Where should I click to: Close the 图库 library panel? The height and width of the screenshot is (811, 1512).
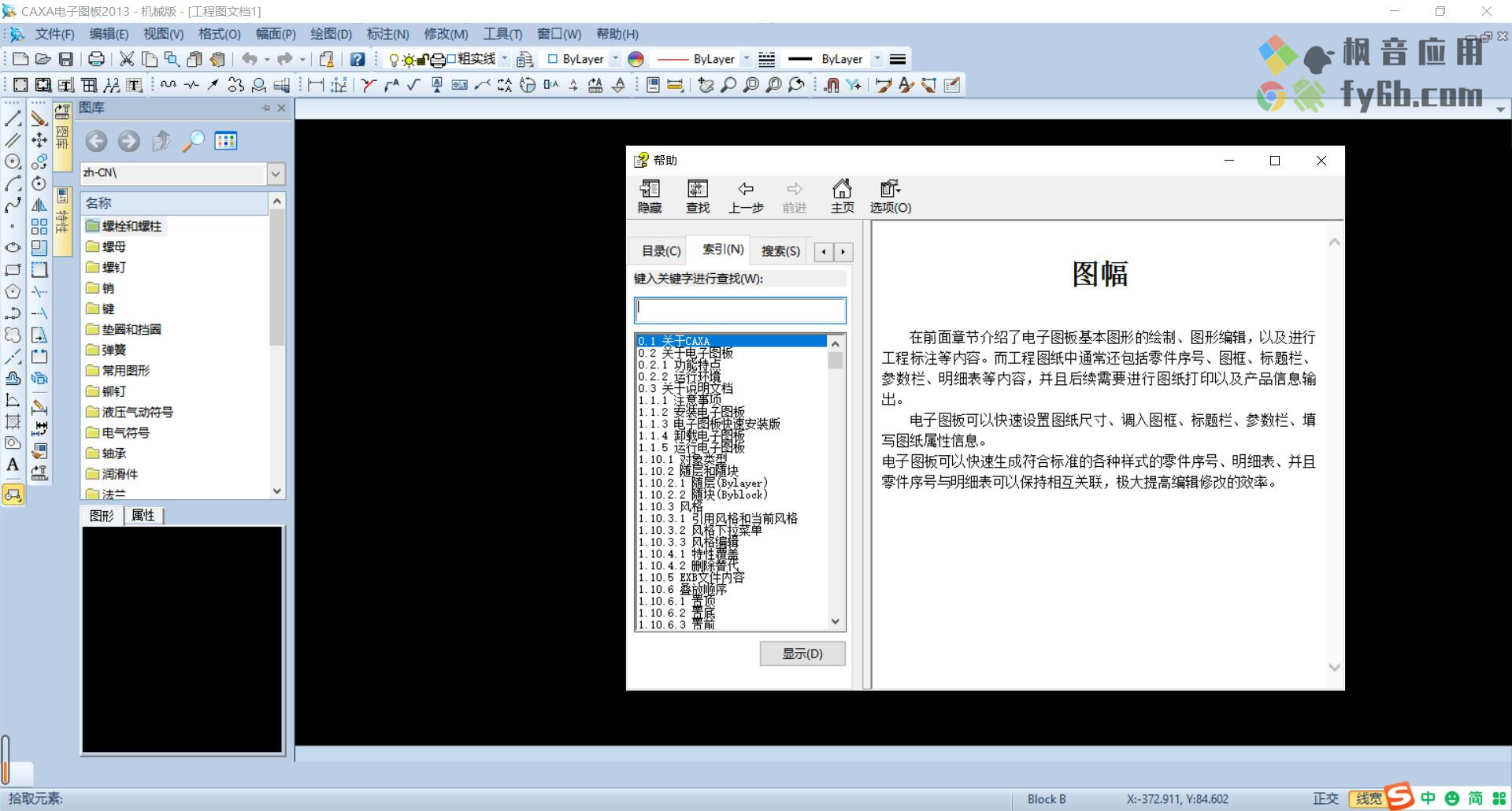[282, 108]
